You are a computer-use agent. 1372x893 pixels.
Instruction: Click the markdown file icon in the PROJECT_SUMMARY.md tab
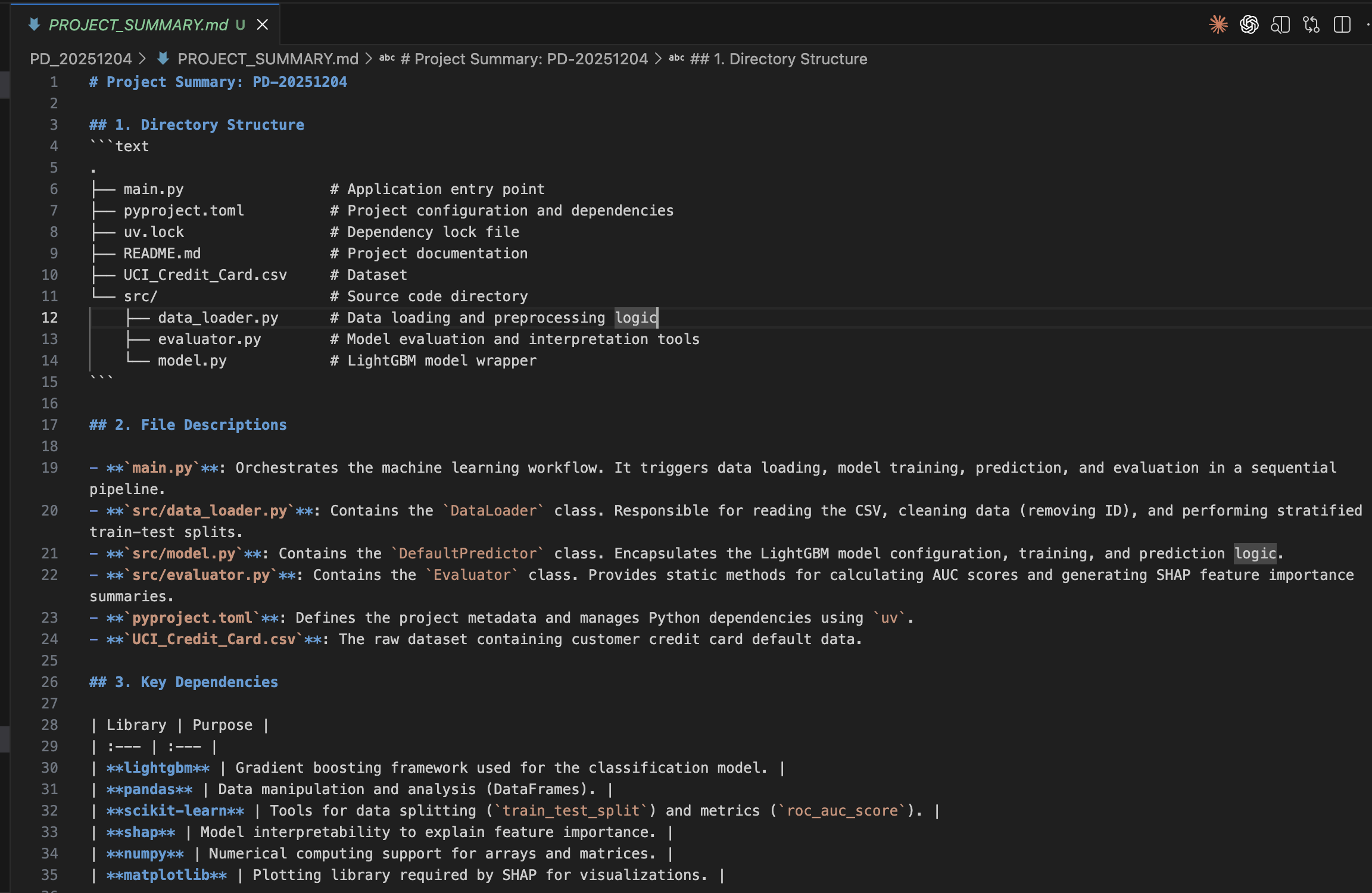[x=35, y=24]
